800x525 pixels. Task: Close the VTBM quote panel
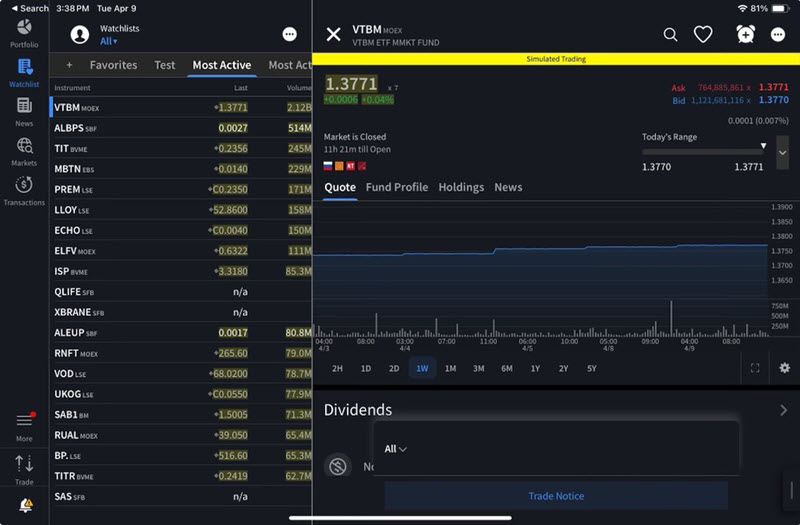point(333,35)
